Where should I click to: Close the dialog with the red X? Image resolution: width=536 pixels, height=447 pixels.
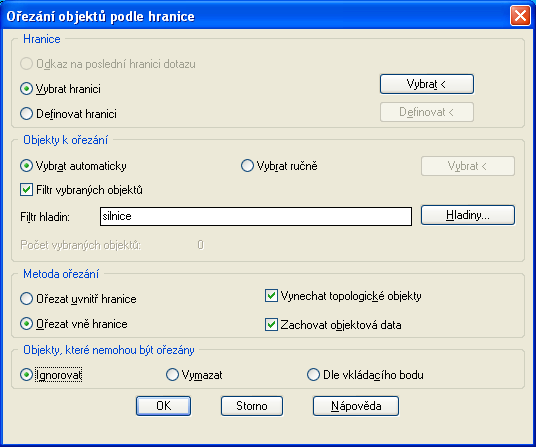[520, 16]
